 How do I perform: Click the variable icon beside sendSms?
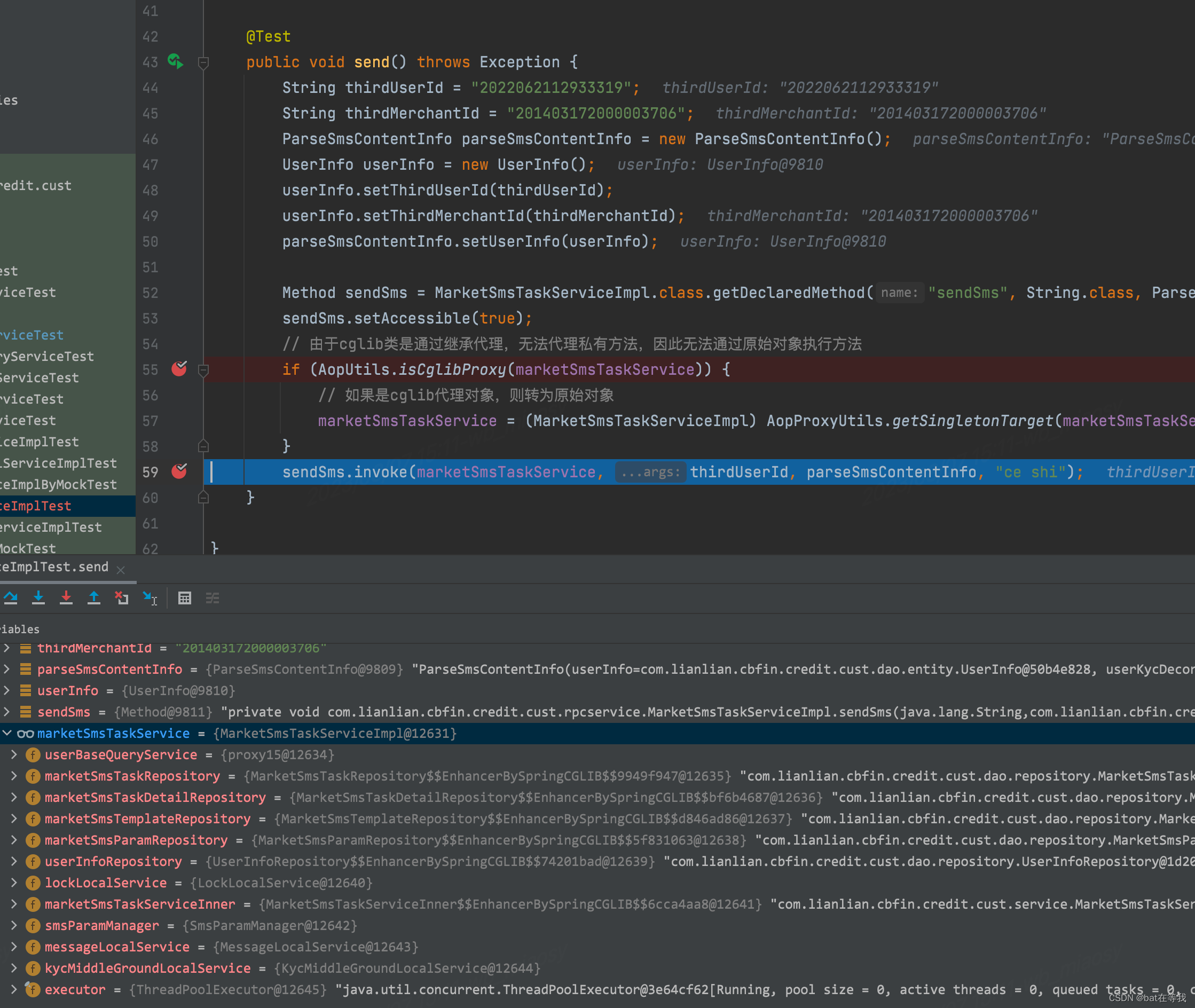pyautogui.click(x=25, y=712)
